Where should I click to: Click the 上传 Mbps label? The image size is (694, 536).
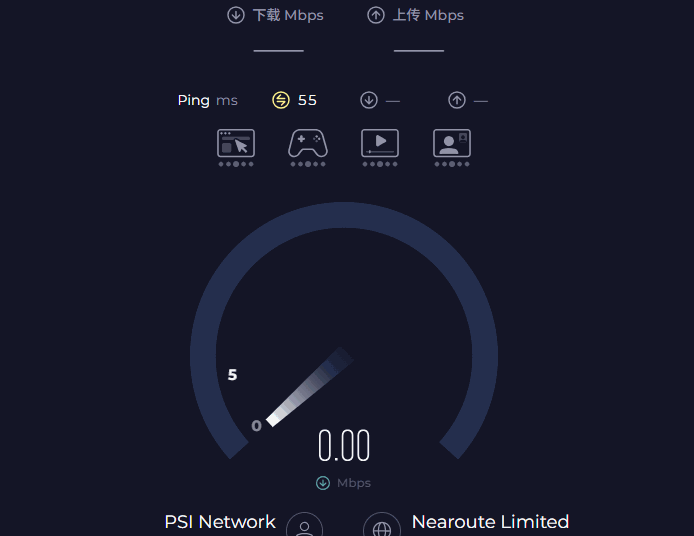428,15
